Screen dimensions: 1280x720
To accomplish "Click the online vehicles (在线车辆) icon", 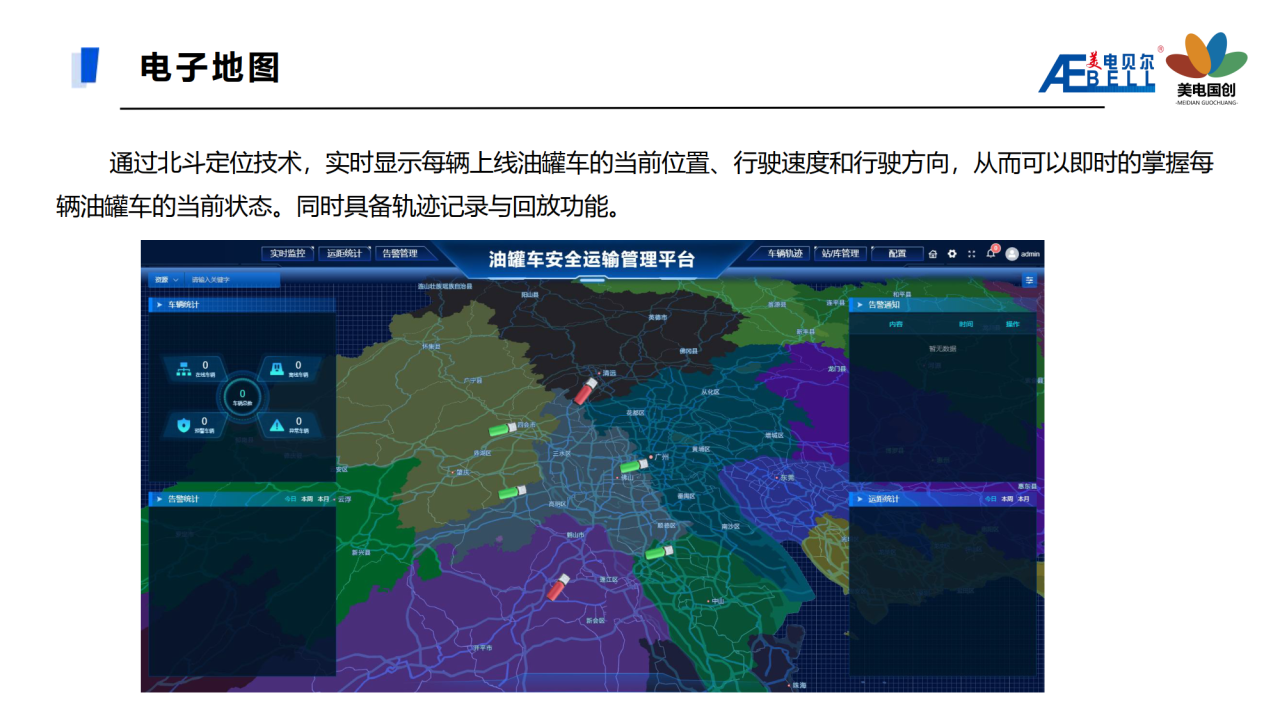I will click(184, 369).
